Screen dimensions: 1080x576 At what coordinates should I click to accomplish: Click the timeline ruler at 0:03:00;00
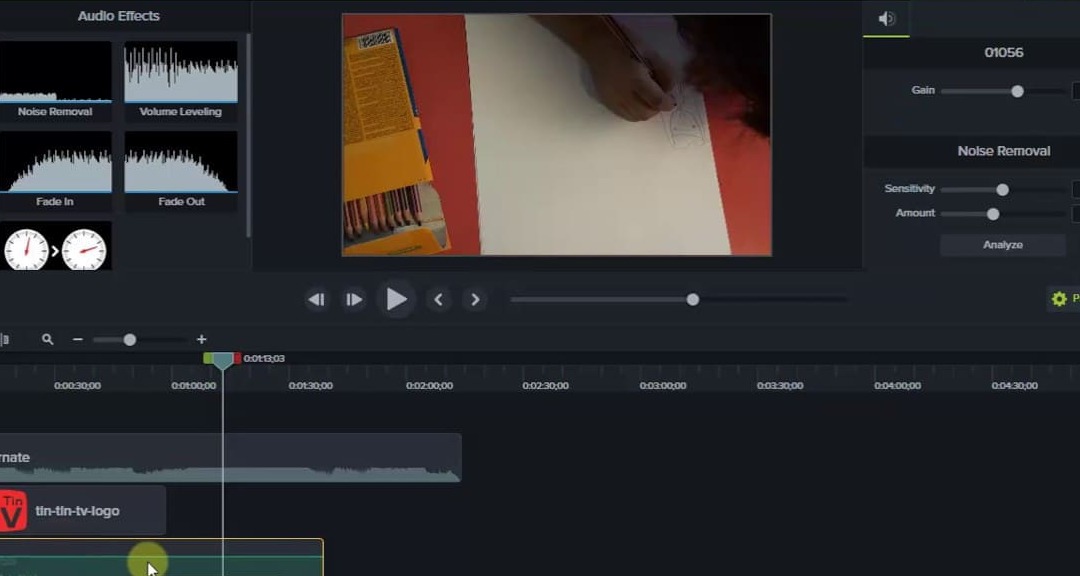[663, 386]
